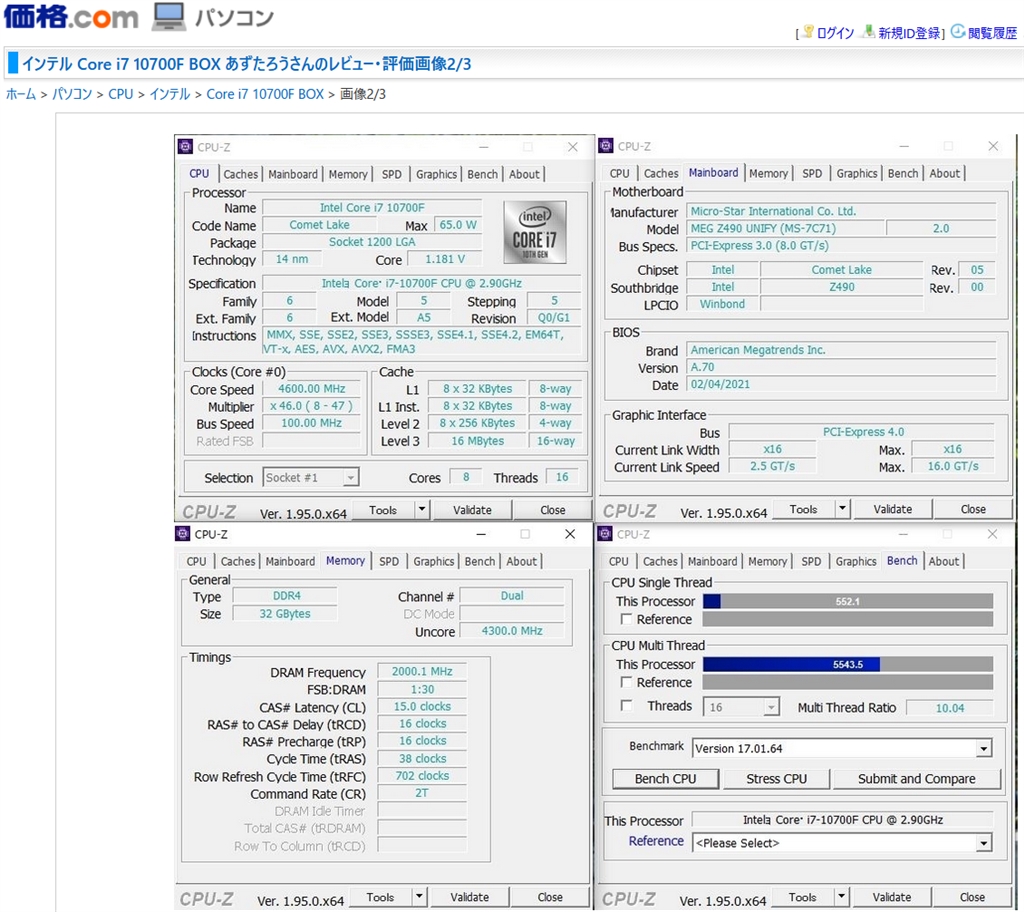Click the インテル breadcrumb link
1024x912 pixels.
coord(170,94)
